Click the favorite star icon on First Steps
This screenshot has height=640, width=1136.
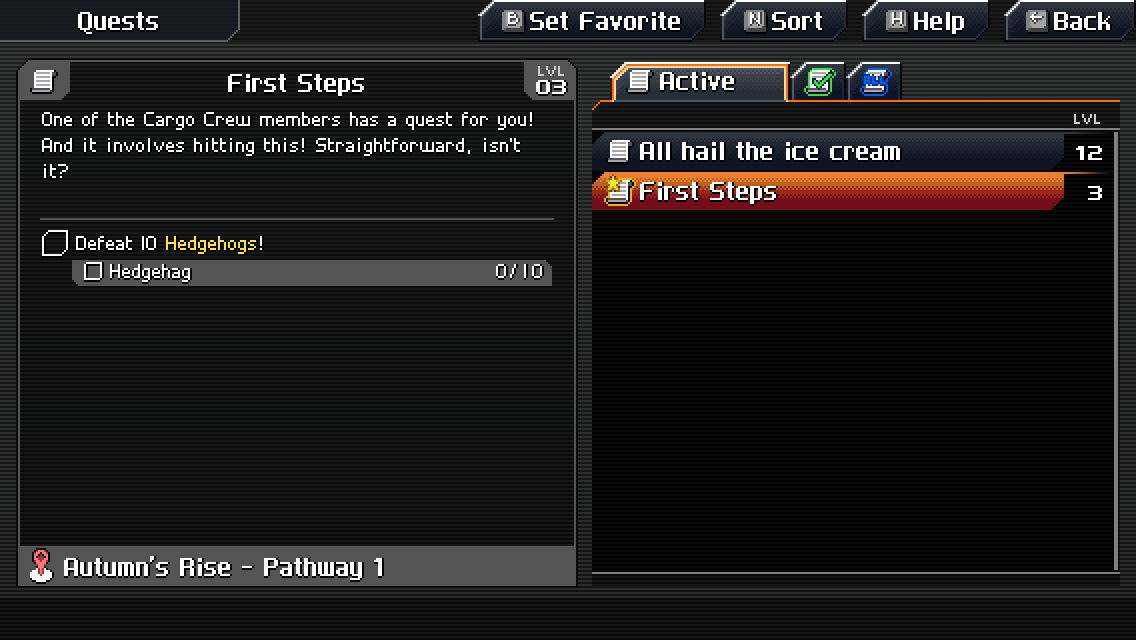pyautogui.click(x=618, y=191)
